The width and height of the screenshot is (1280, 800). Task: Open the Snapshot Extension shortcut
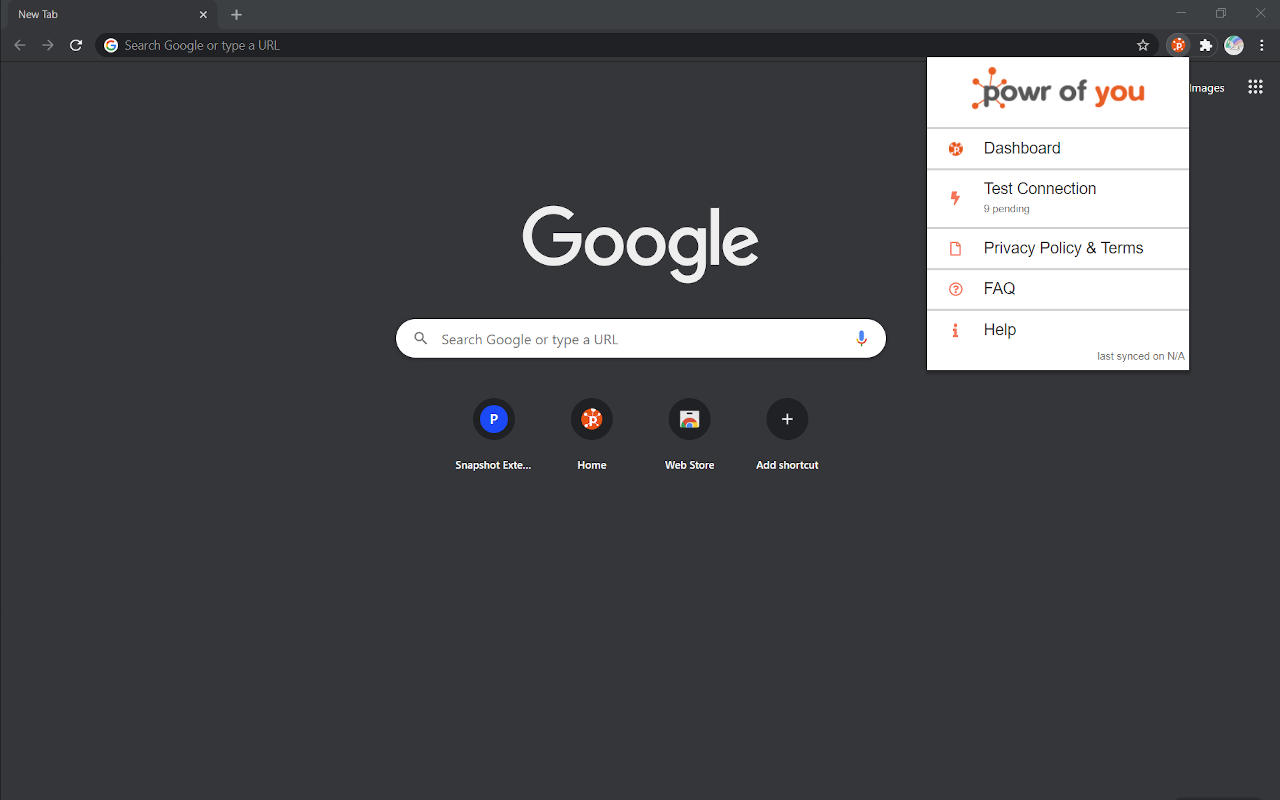(x=493, y=434)
